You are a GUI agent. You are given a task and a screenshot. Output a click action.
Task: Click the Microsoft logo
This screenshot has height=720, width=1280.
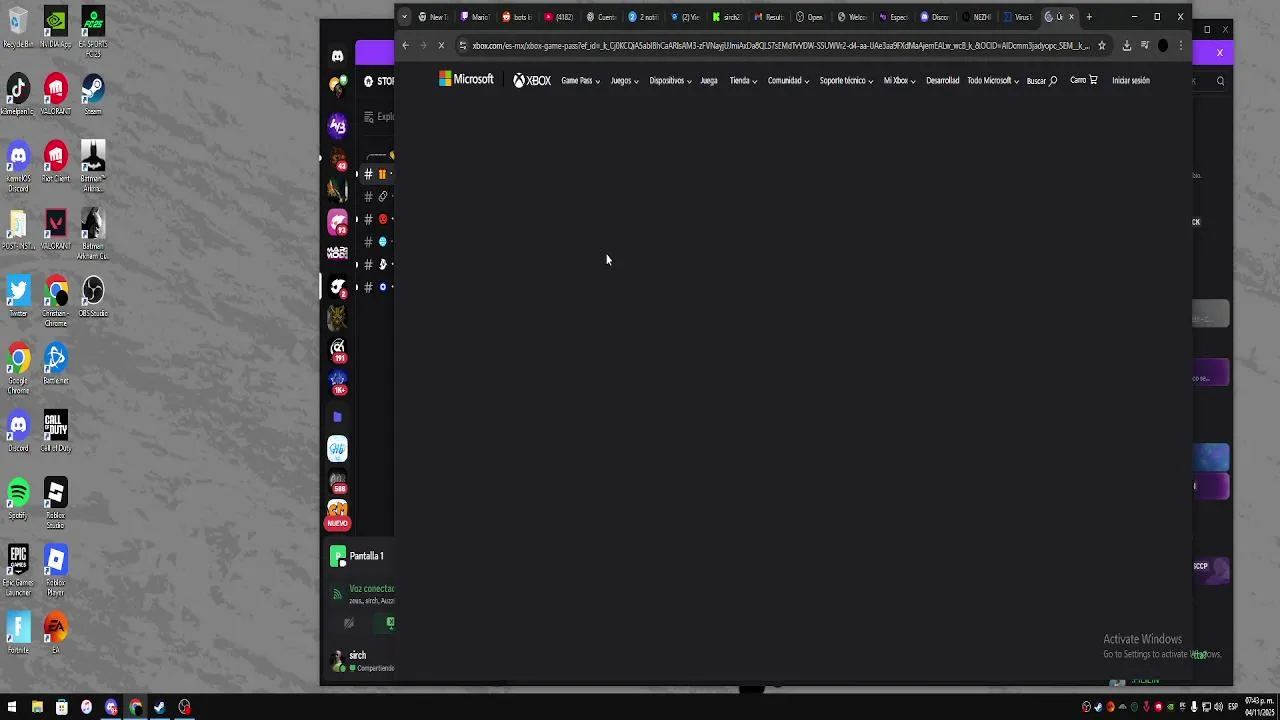466,80
